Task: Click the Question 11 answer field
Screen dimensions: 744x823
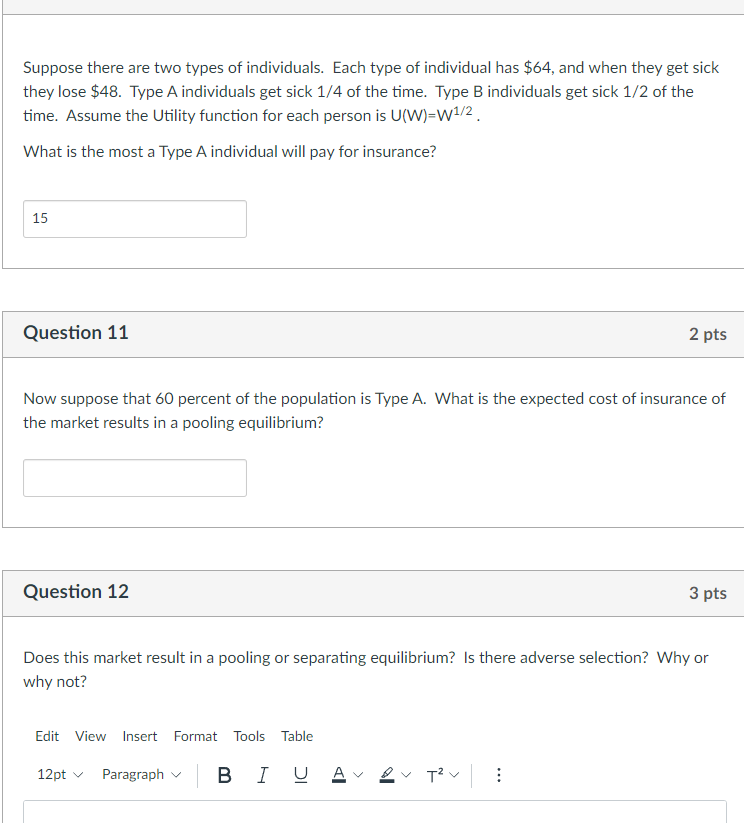Action: coord(135,478)
